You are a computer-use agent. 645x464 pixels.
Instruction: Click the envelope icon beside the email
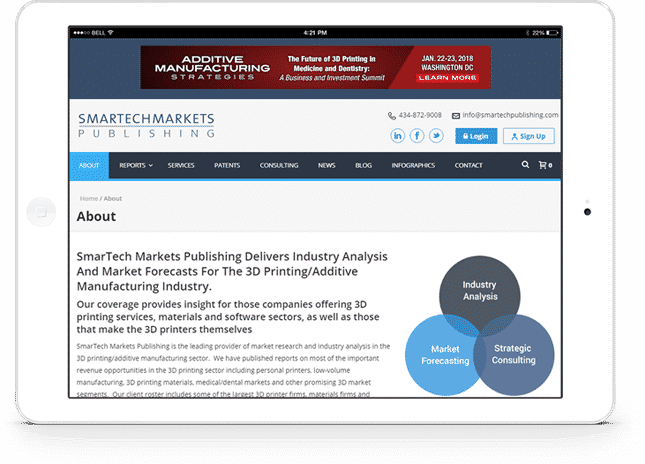coord(456,116)
